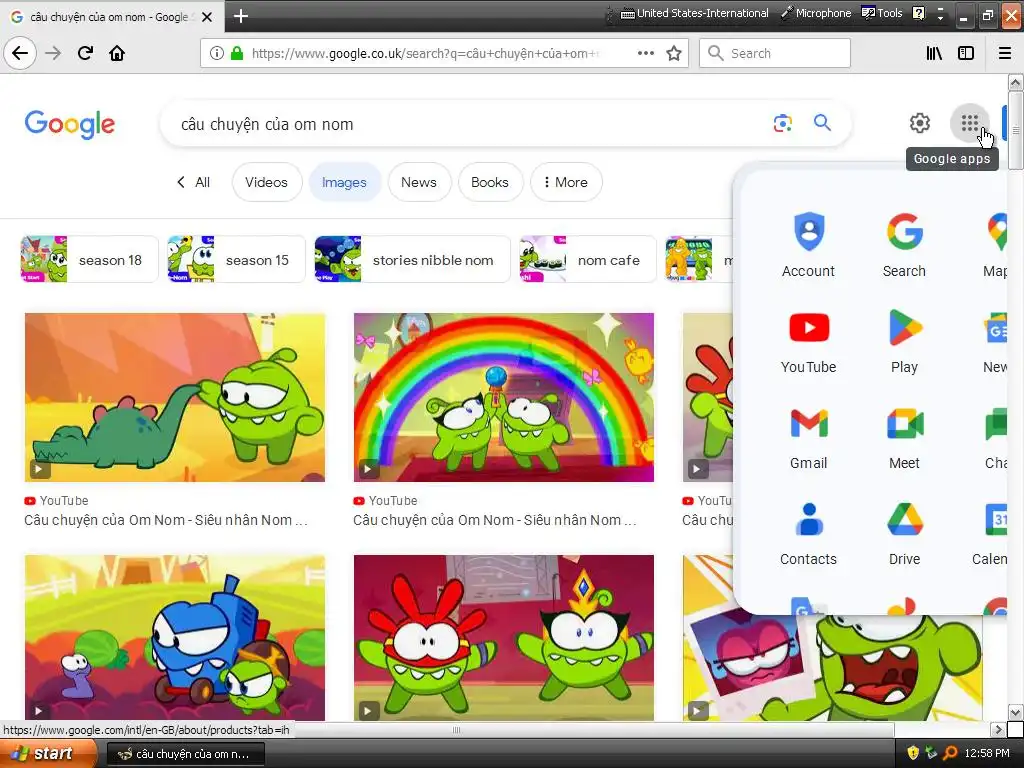The image size is (1024, 768).
Task: Go to the browser home page
Action: pos(117,53)
